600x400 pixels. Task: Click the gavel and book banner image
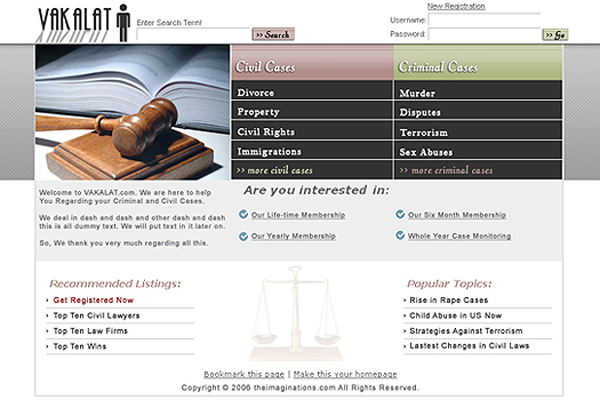(x=132, y=112)
